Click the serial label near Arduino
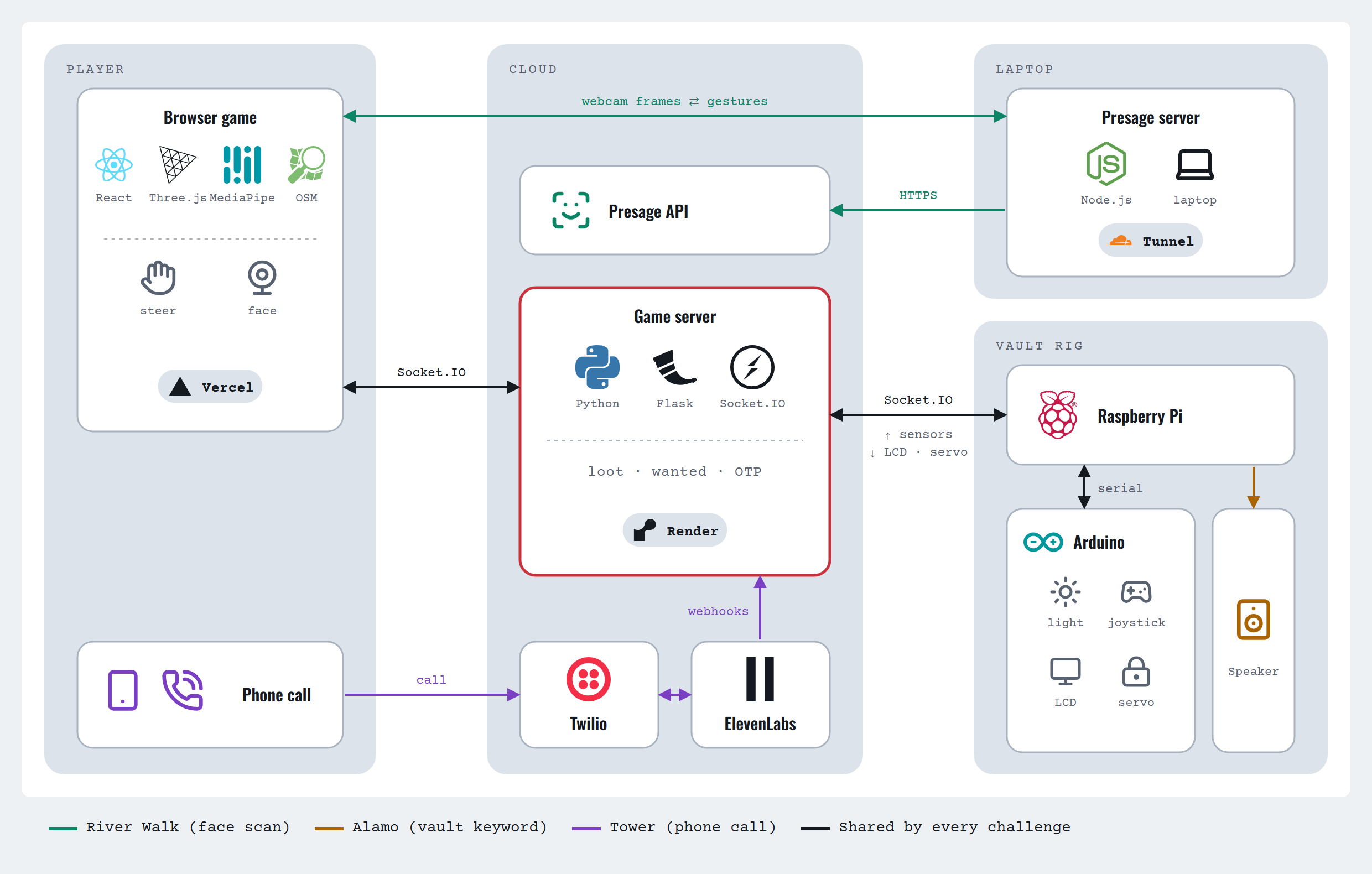 pos(1120,488)
